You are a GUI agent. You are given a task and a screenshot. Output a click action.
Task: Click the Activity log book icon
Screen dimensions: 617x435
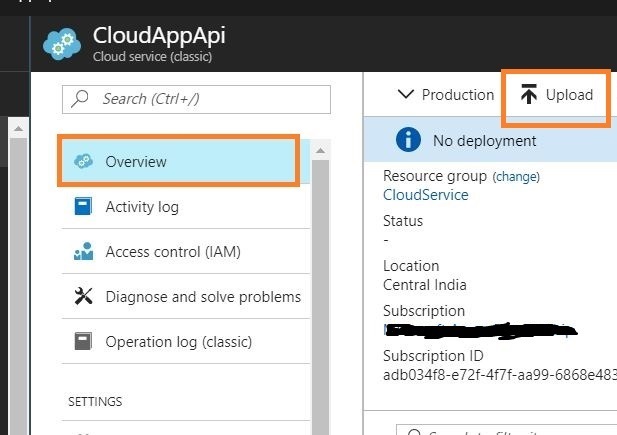(x=84, y=207)
